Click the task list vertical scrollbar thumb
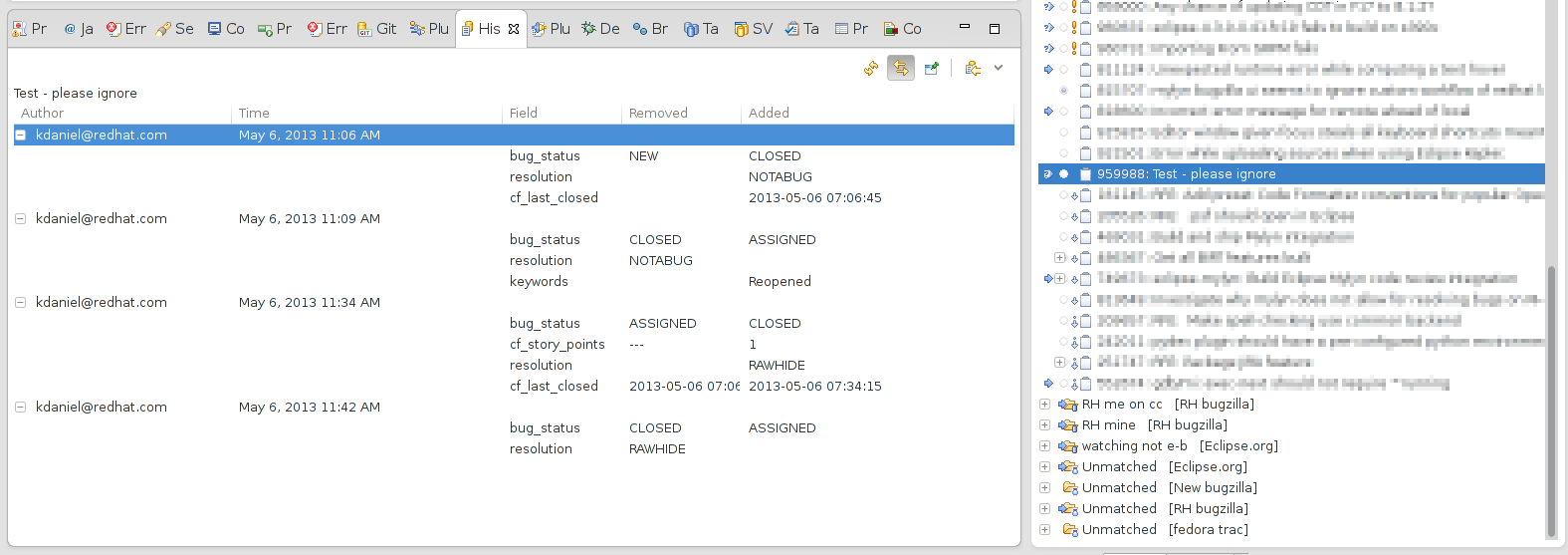The width and height of the screenshot is (1568, 555). [1550, 402]
